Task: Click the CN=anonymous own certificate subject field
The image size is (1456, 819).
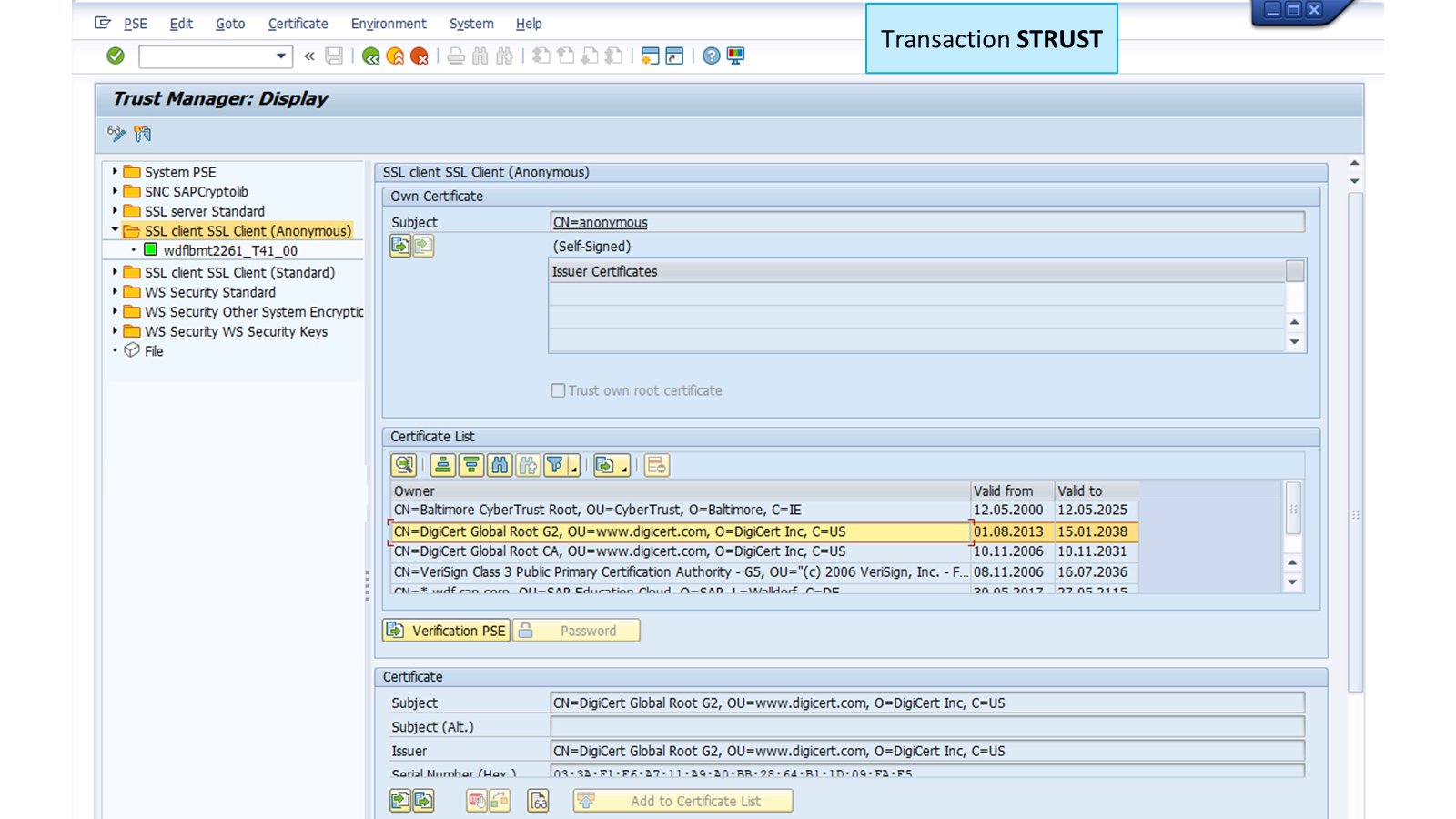Action: point(927,222)
